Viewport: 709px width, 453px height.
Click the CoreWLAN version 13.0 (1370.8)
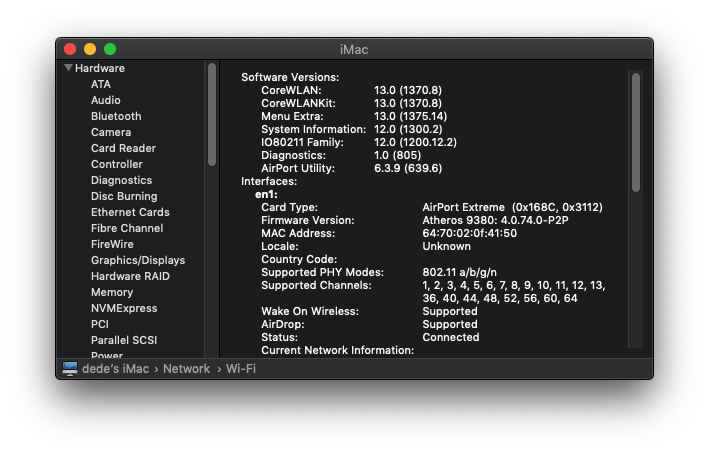(x=408, y=90)
